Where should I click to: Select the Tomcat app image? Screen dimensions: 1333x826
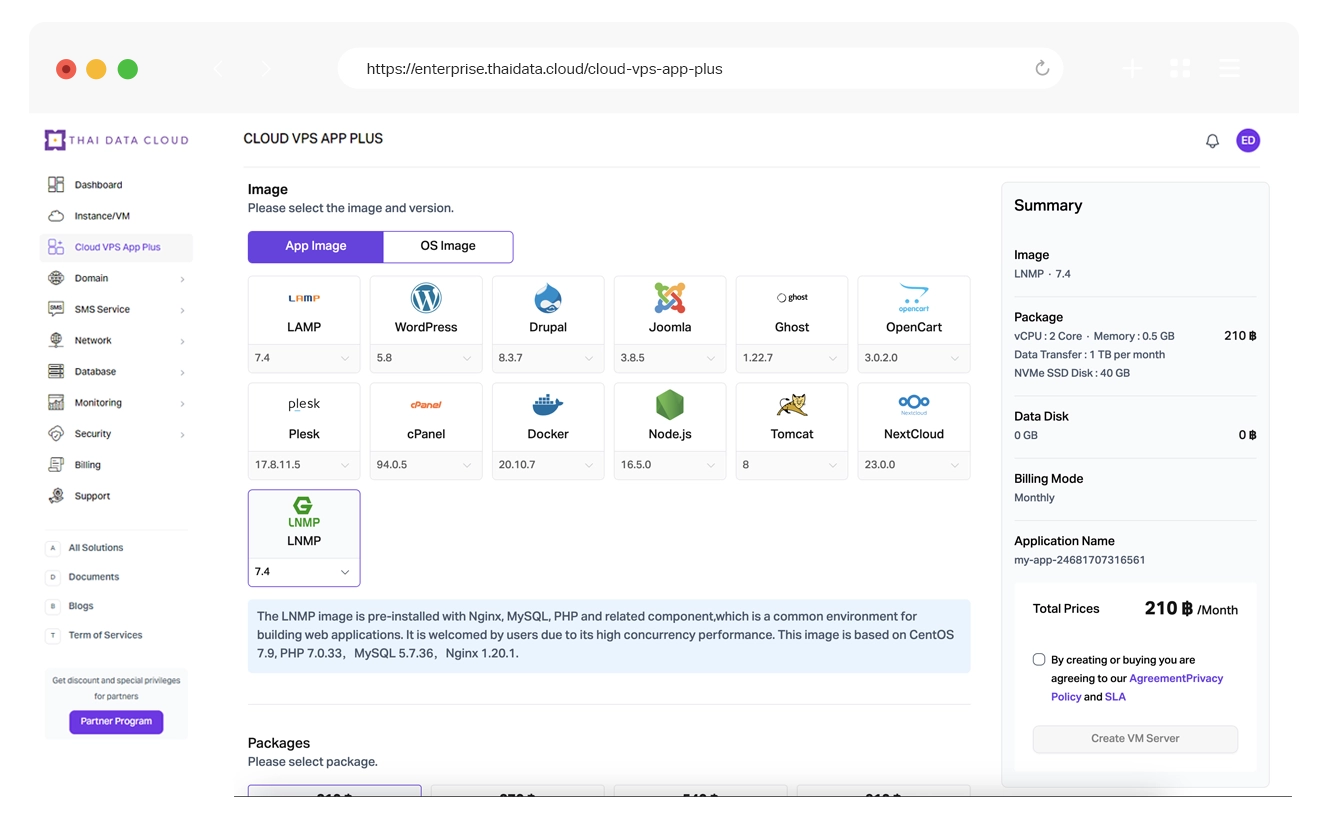point(792,418)
